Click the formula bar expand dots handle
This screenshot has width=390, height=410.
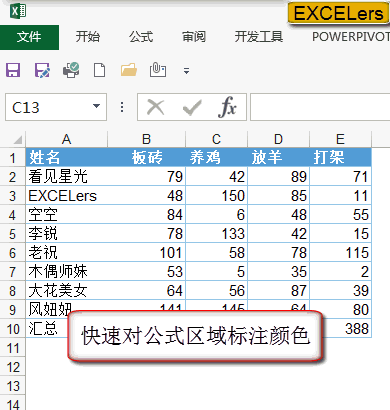[122, 107]
